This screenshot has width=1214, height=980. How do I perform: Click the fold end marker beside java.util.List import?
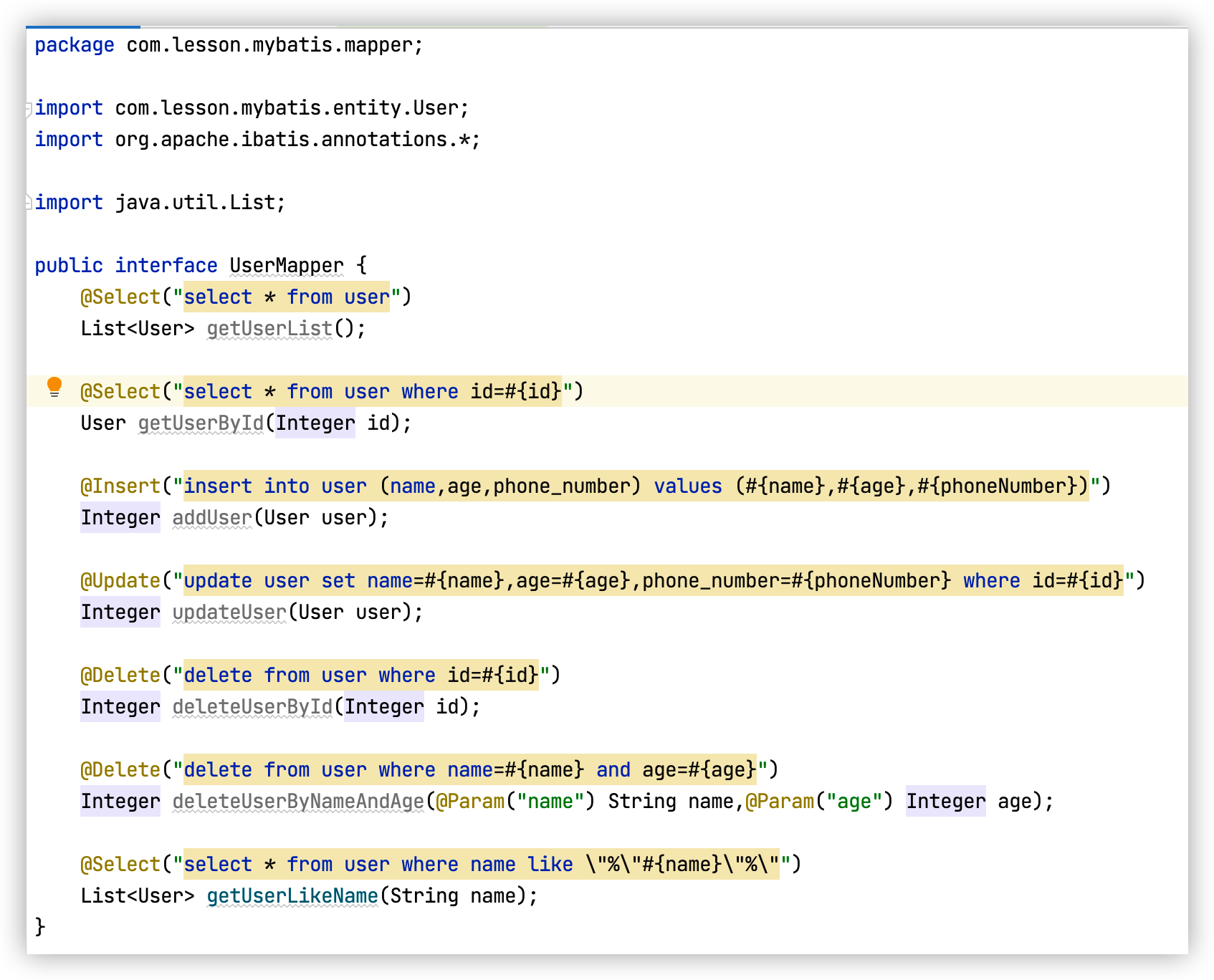coord(28,203)
